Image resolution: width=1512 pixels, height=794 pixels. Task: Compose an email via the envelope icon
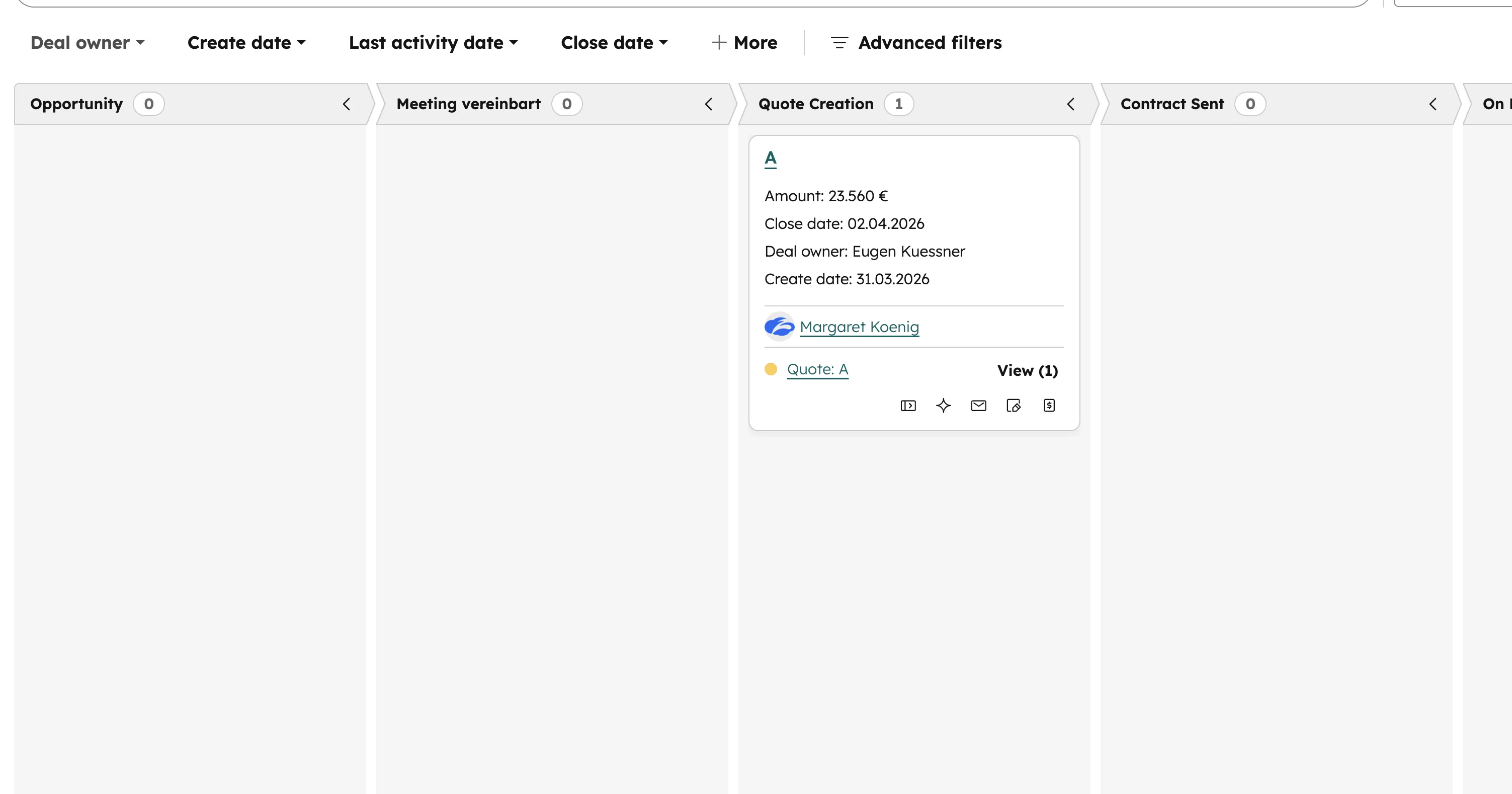click(978, 405)
